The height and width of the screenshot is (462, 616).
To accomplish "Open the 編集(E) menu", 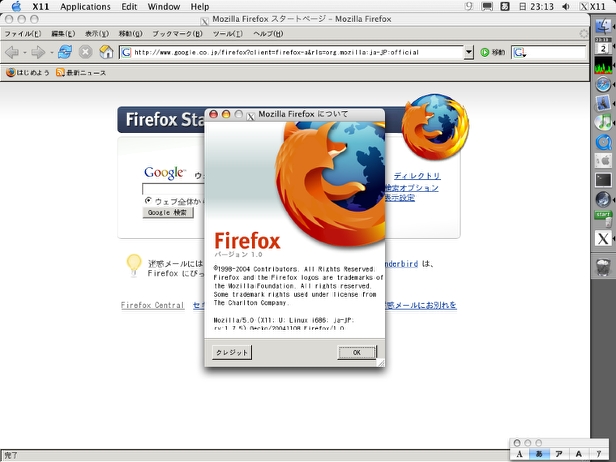I will [x=63, y=34].
